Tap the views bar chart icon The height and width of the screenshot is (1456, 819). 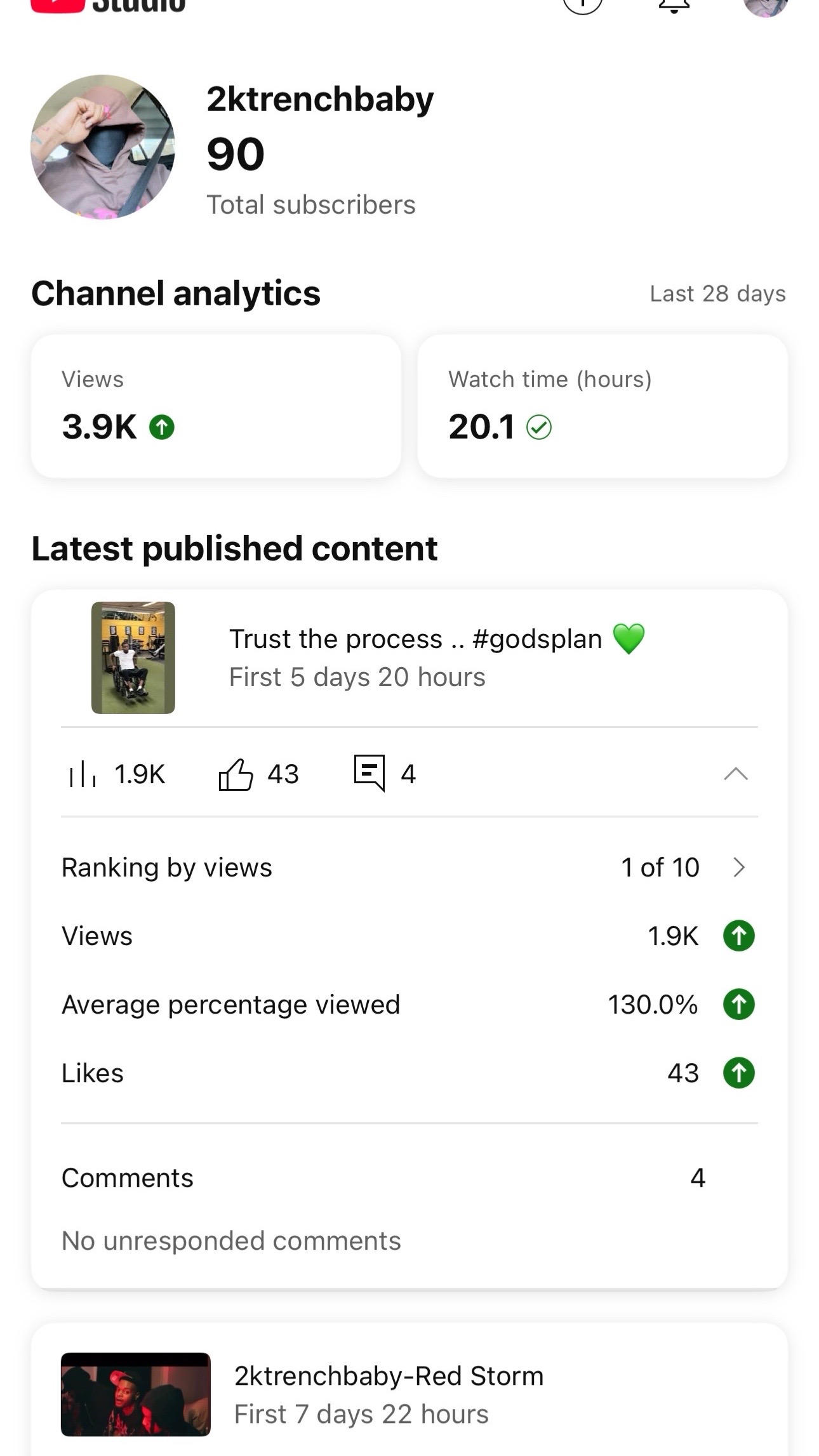[x=83, y=775]
